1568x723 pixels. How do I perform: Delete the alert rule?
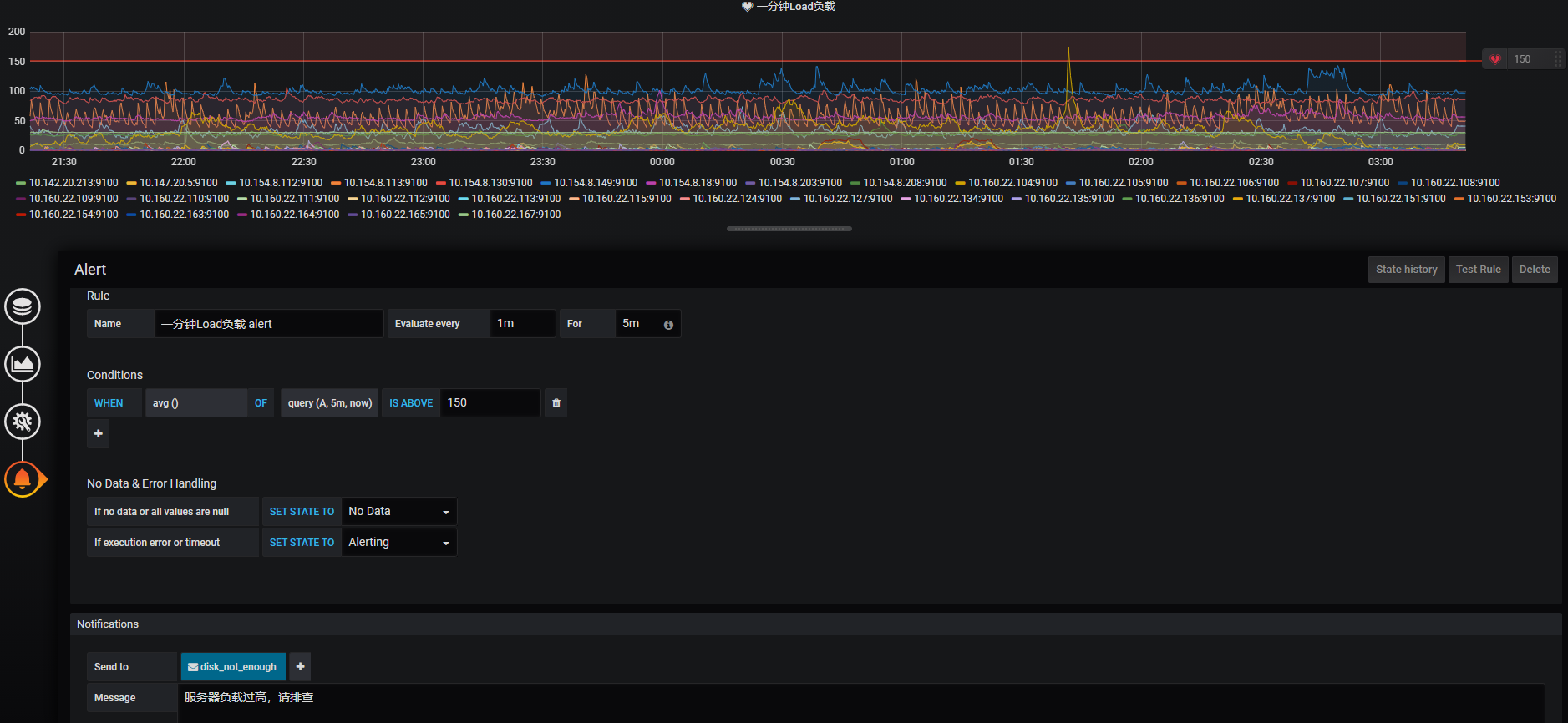[1534, 270]
